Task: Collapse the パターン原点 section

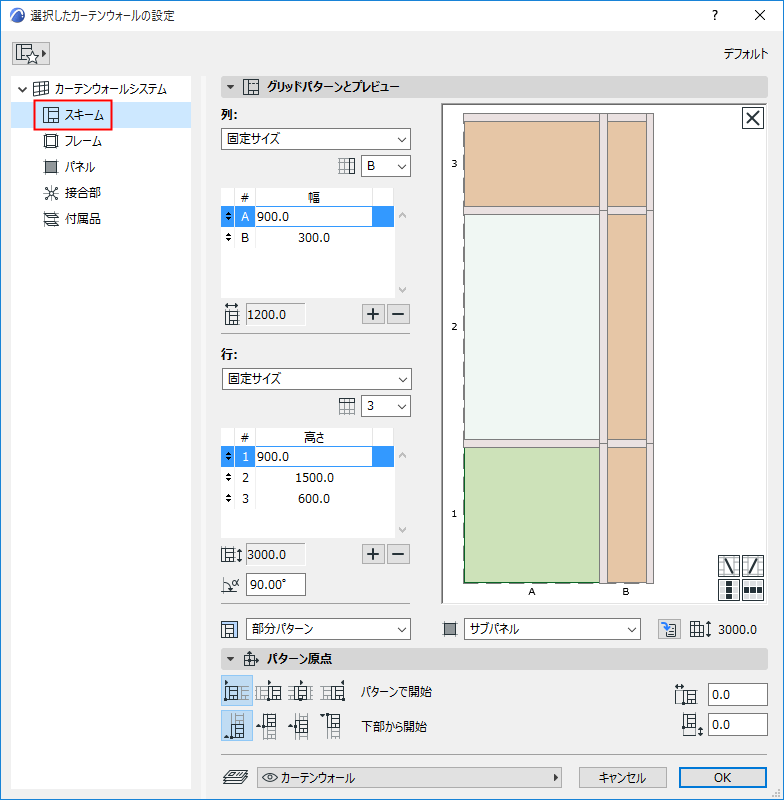Action: 231,659
